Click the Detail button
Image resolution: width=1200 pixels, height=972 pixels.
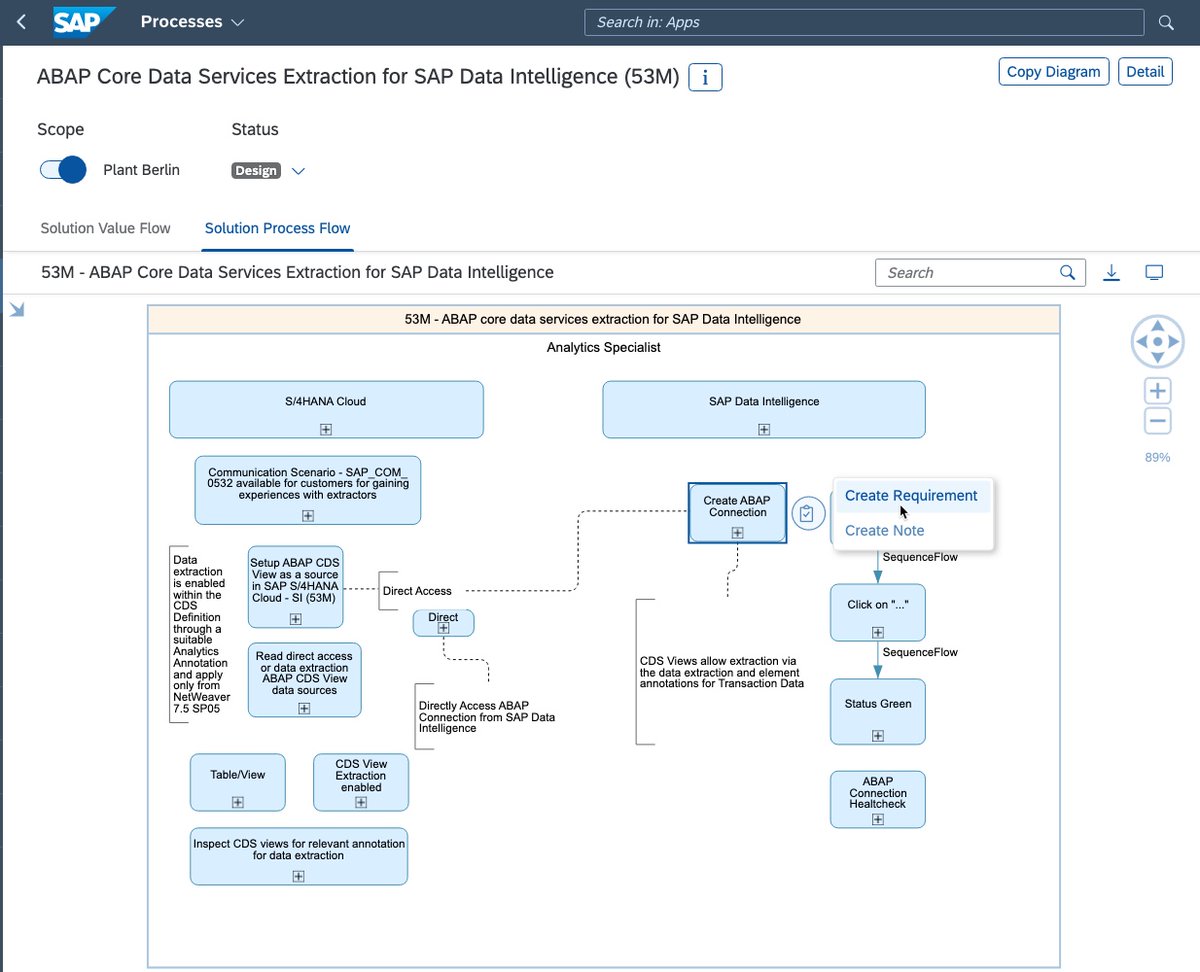pyautogui.click(x=1145, y=71)
